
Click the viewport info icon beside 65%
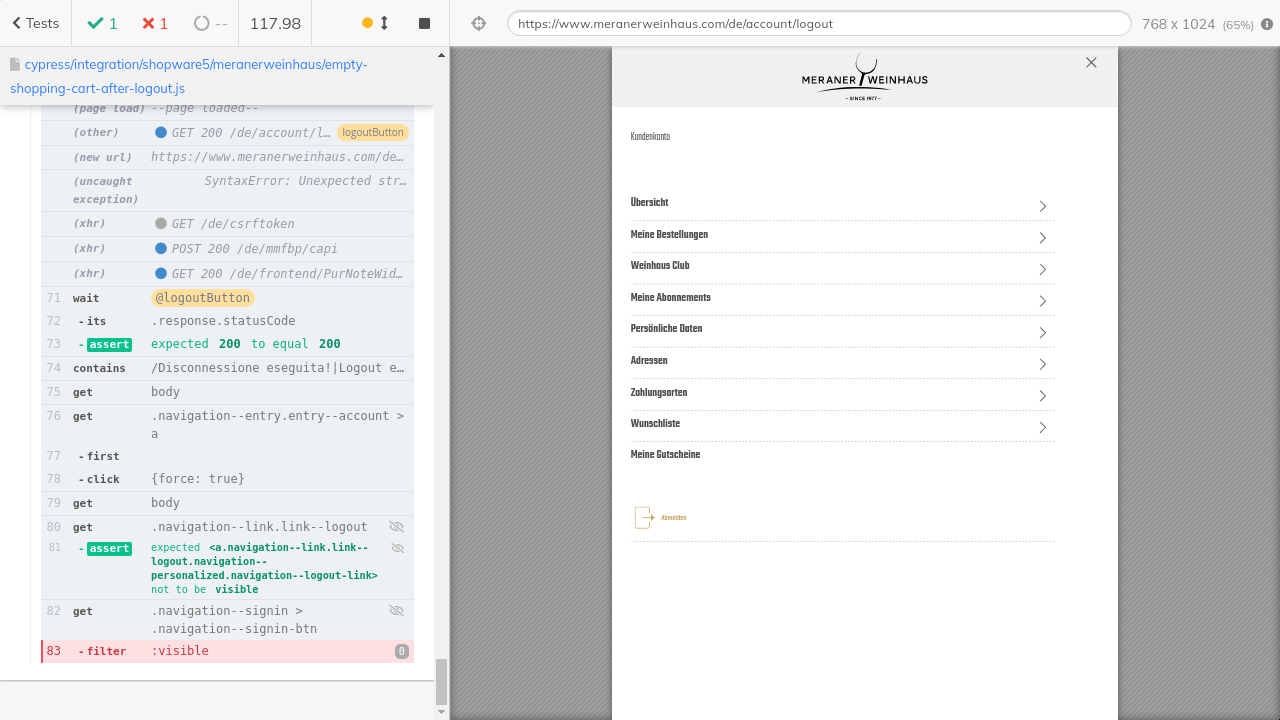(1267, 24)
